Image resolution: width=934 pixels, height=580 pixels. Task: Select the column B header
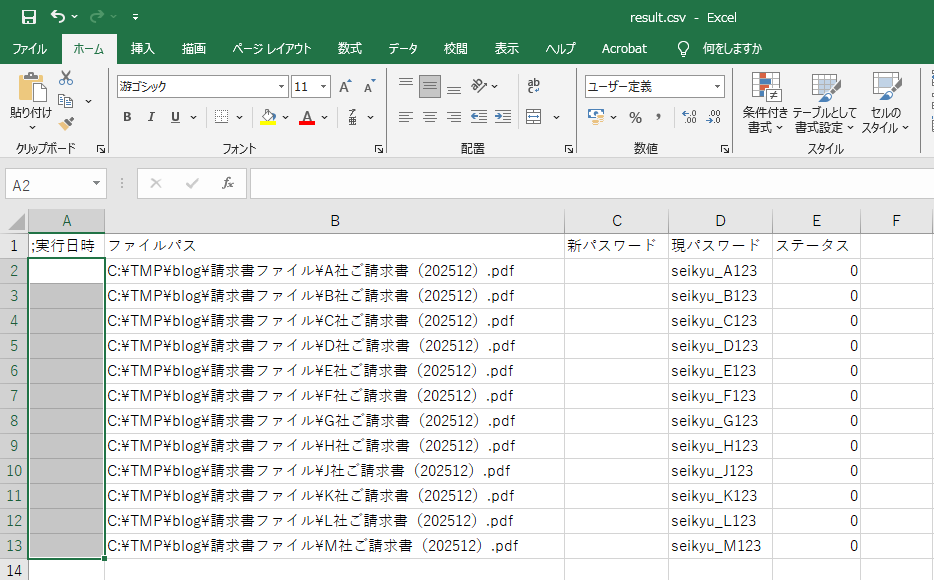334,221
